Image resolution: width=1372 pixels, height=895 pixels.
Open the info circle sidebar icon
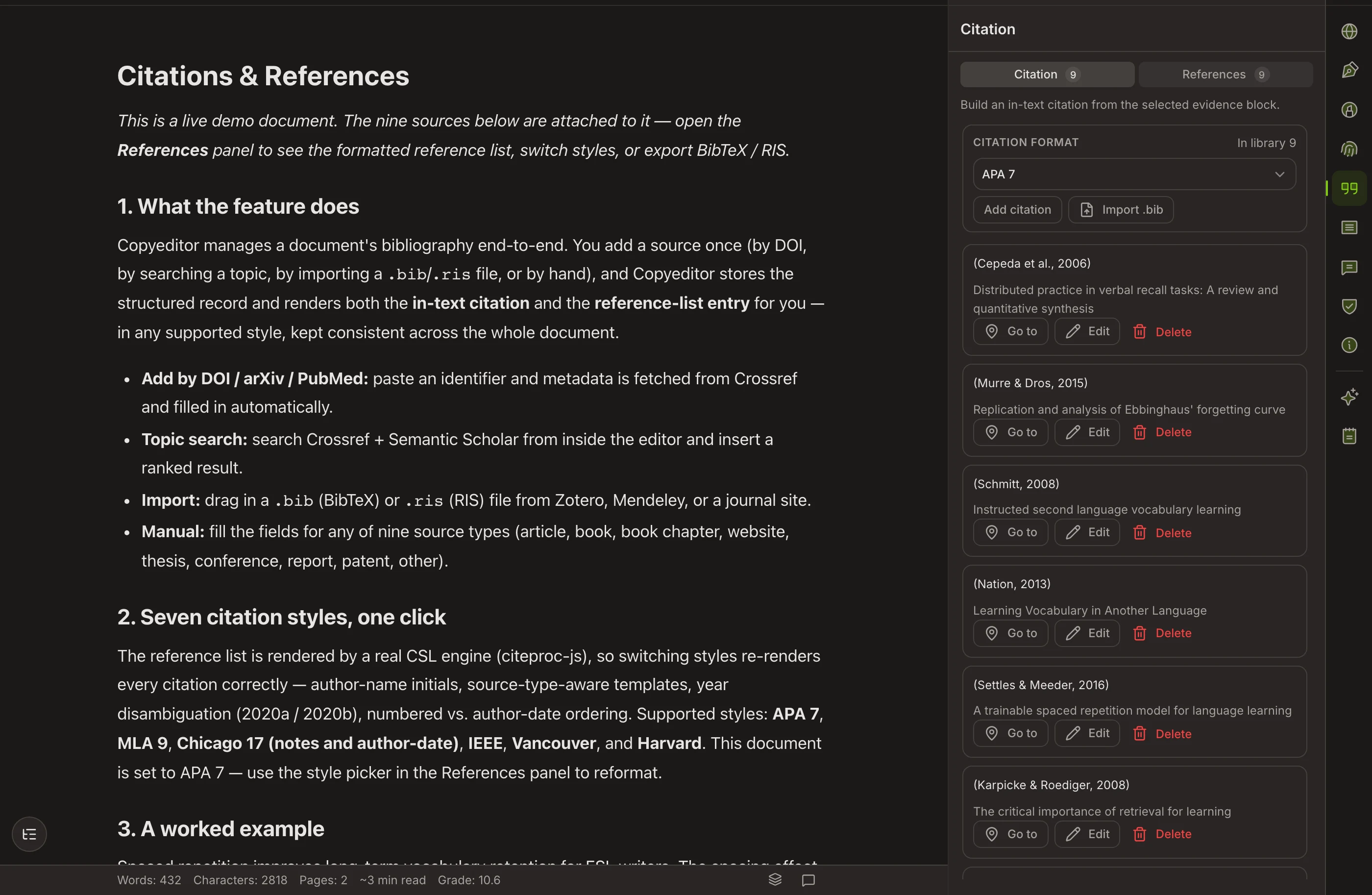tap(1349, 346)
